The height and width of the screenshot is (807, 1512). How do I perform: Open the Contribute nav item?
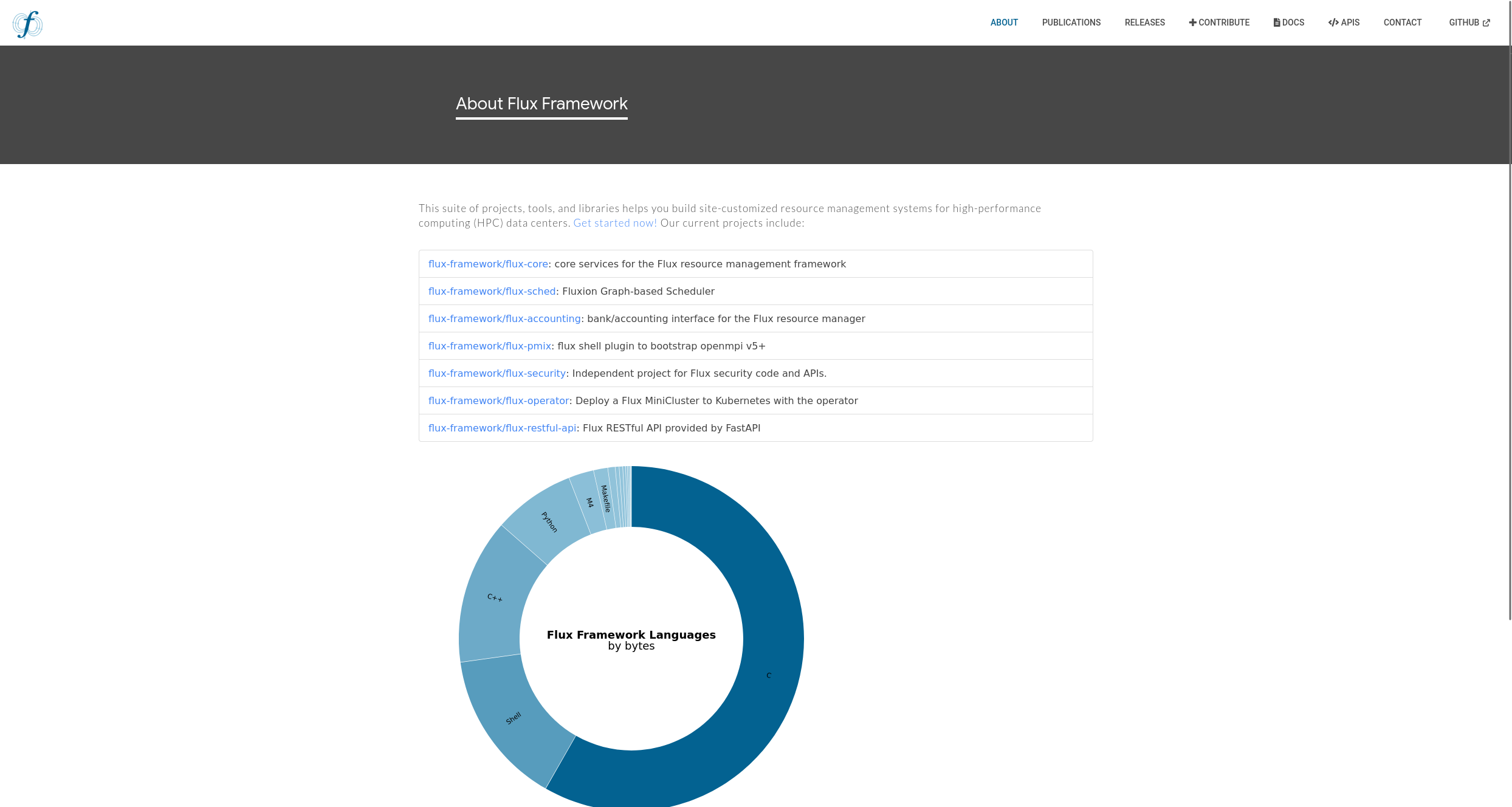(1219, 22)
